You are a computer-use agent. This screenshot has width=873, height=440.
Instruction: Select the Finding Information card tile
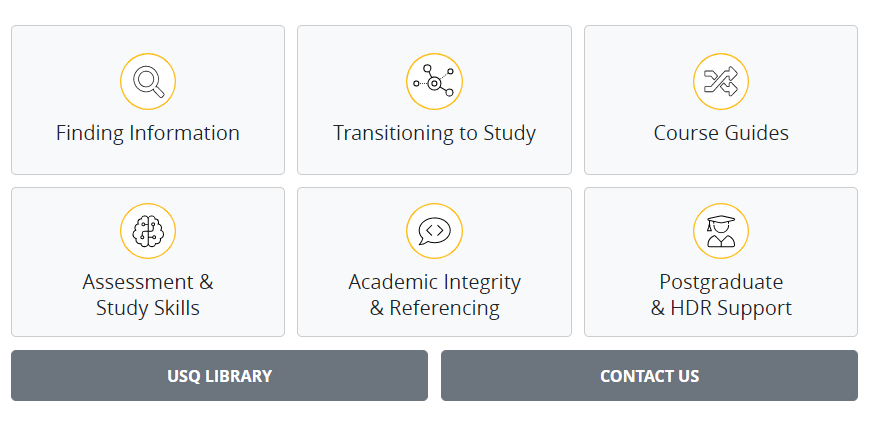pos(148,100)
